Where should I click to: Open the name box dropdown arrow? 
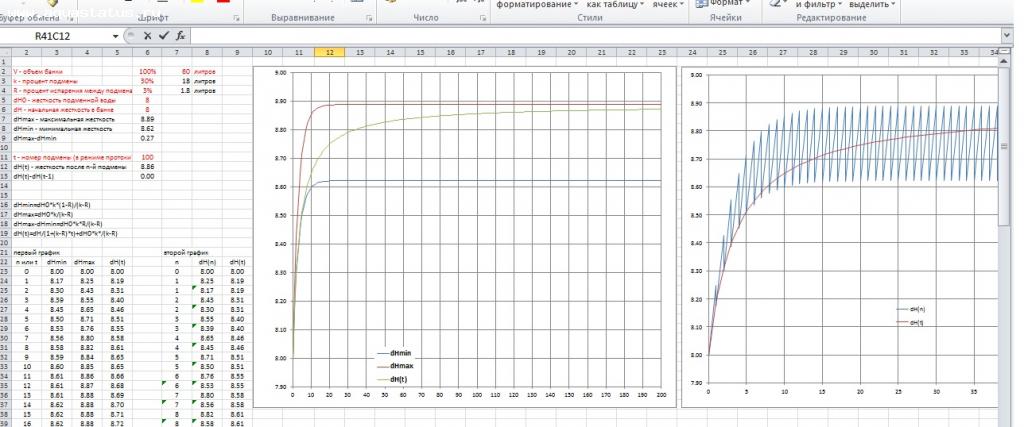click(x=116, y=37)
